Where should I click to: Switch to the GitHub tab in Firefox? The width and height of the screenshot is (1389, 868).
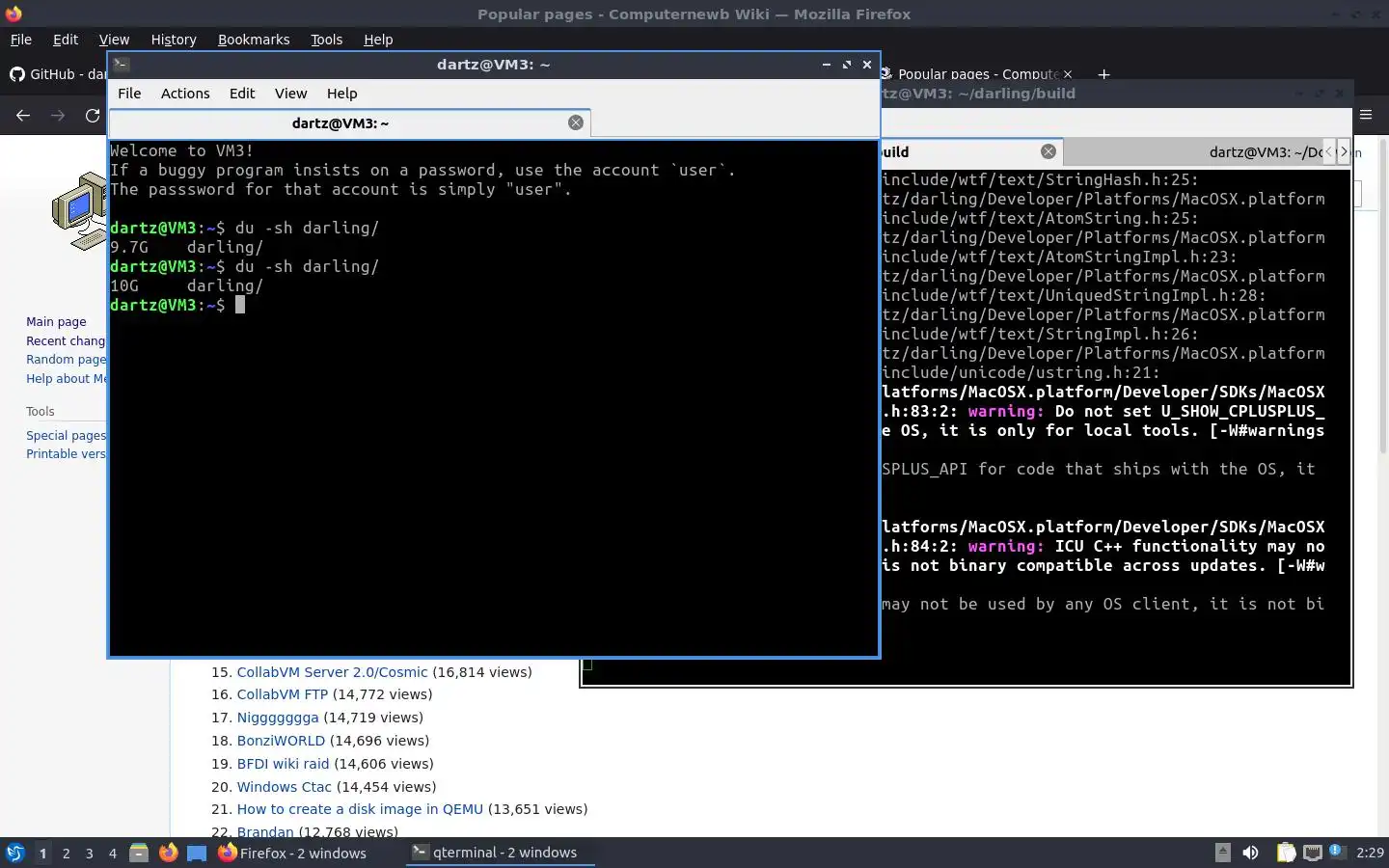click(x=58, y=74)
